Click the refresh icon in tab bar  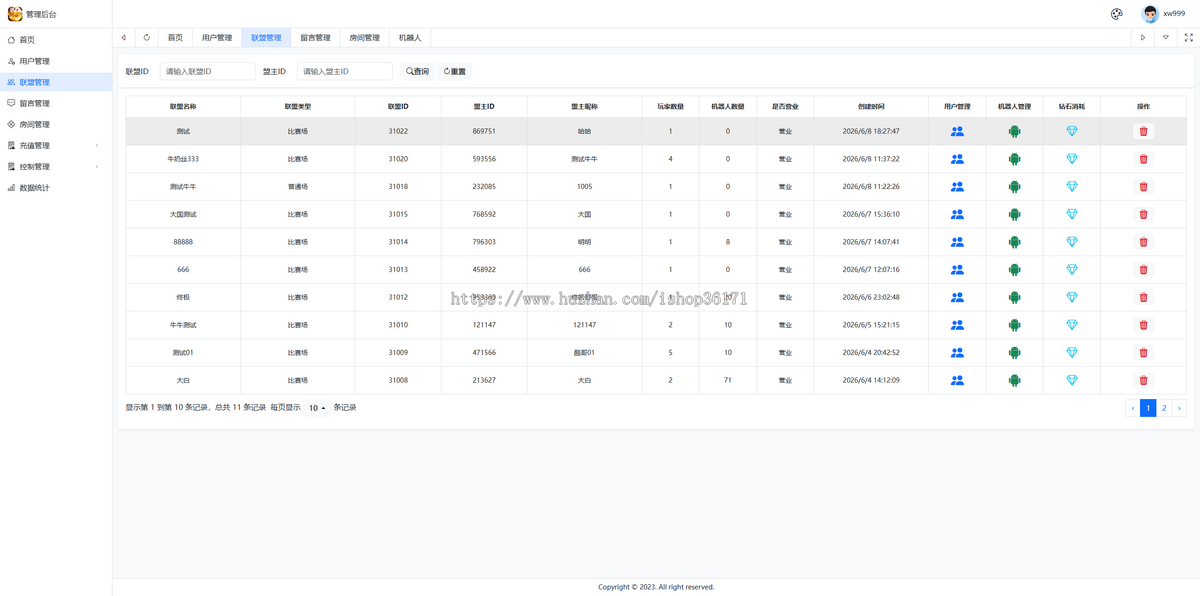point(147,37)
